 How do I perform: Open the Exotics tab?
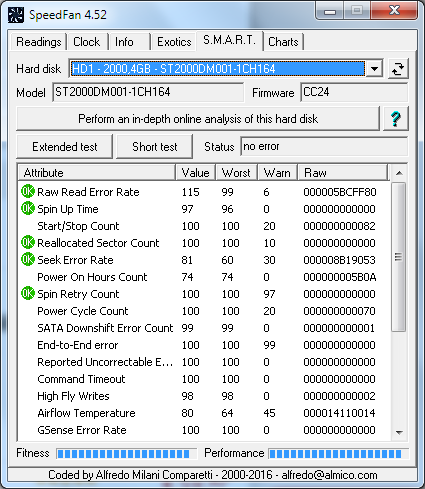point(174,42)
